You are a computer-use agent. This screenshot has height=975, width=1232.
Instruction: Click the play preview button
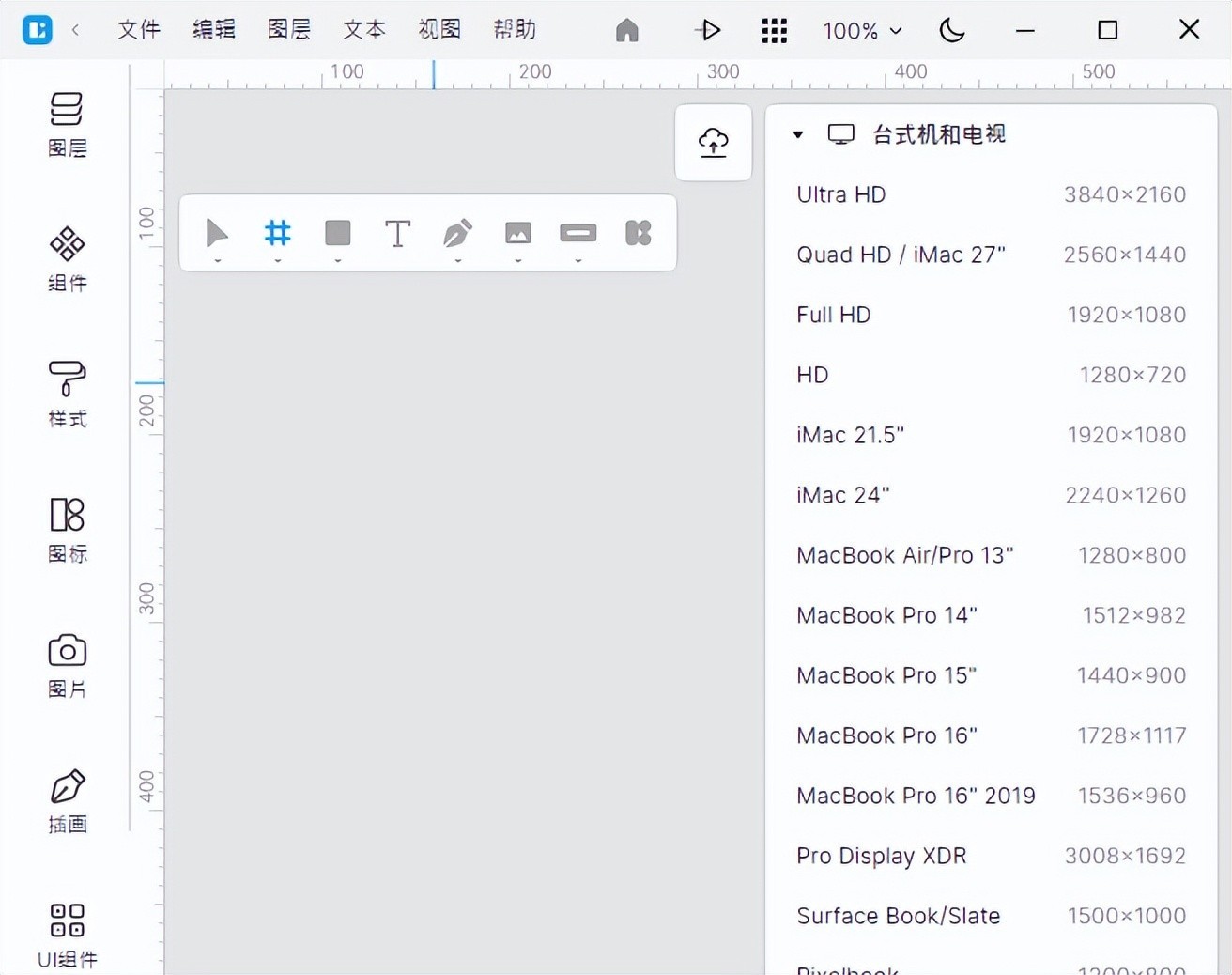click(709, 30)
